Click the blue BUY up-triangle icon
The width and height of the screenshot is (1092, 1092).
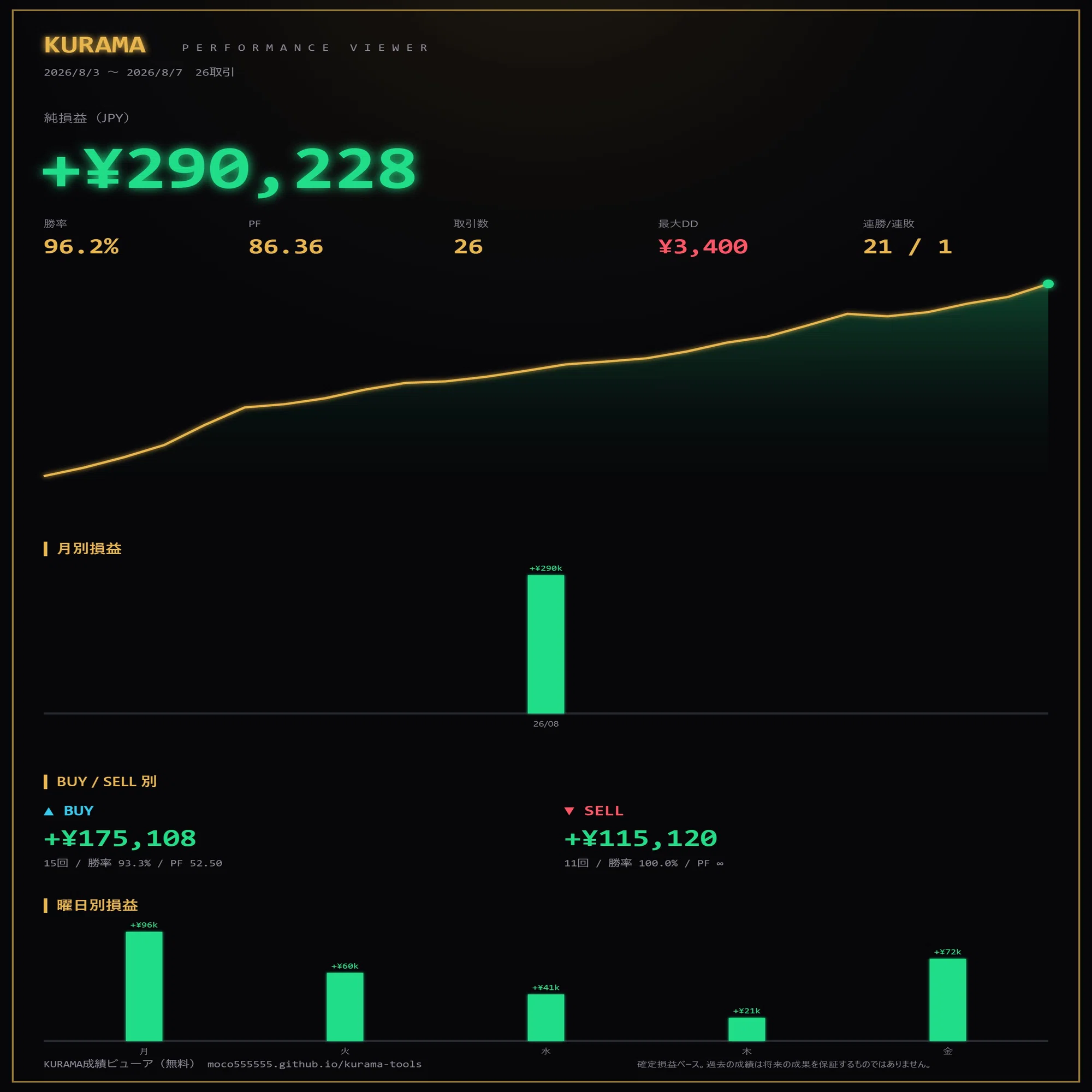(x=49, y=811)
